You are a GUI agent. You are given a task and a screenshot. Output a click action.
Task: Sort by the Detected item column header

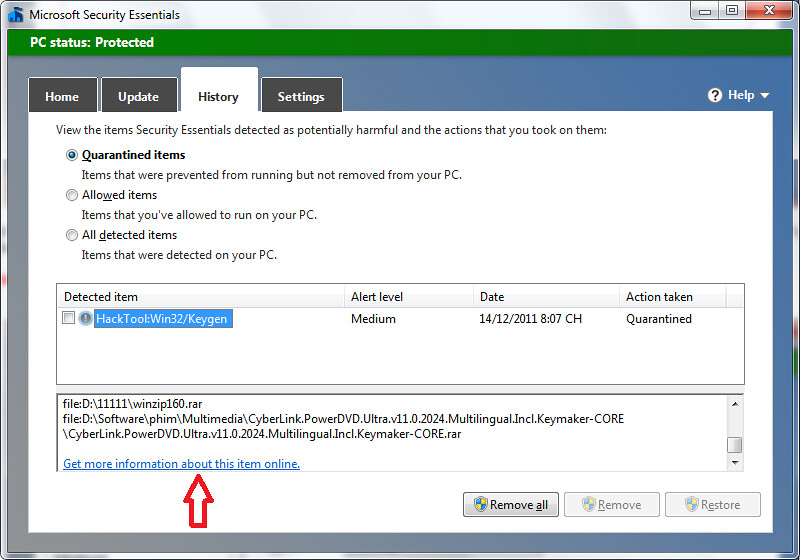201,296
